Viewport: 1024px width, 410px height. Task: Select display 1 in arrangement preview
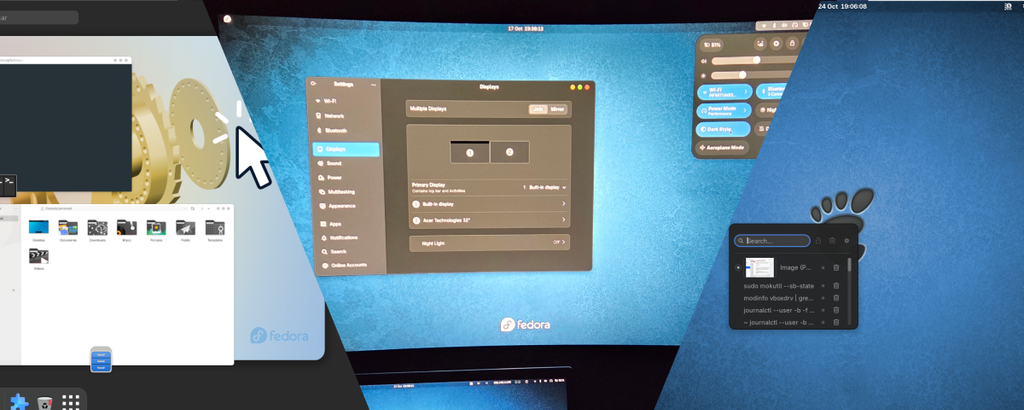click(x=470, y=152)
